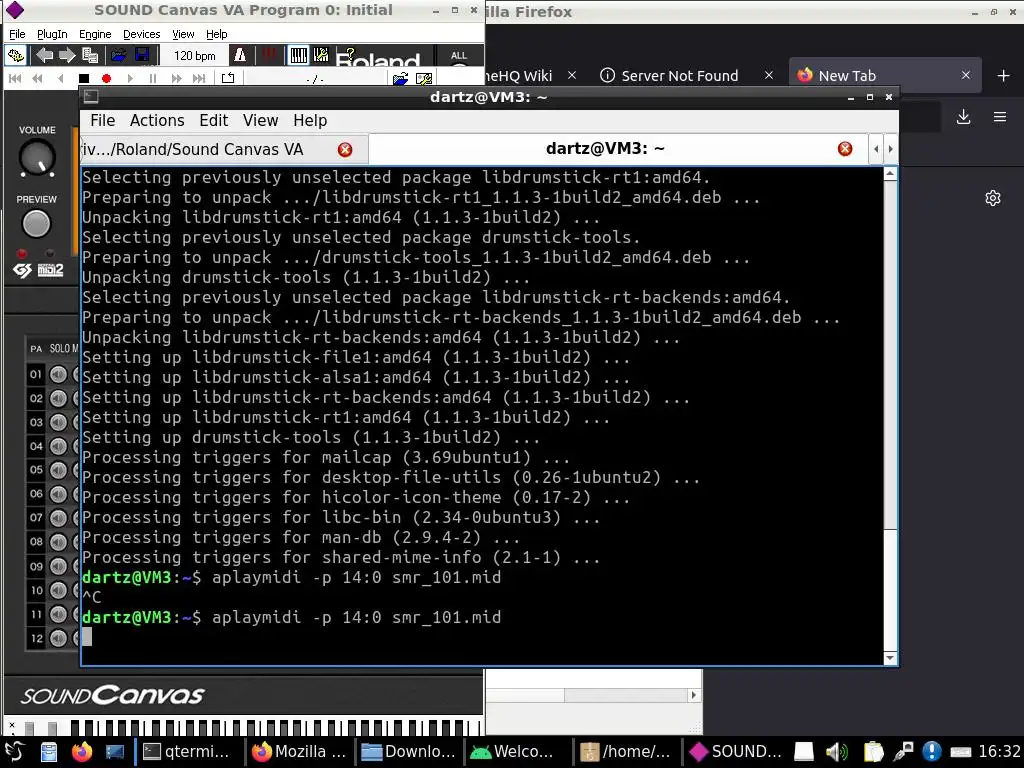
Task: Select the Firefox New Tab tab
Action: coord(884,76)
